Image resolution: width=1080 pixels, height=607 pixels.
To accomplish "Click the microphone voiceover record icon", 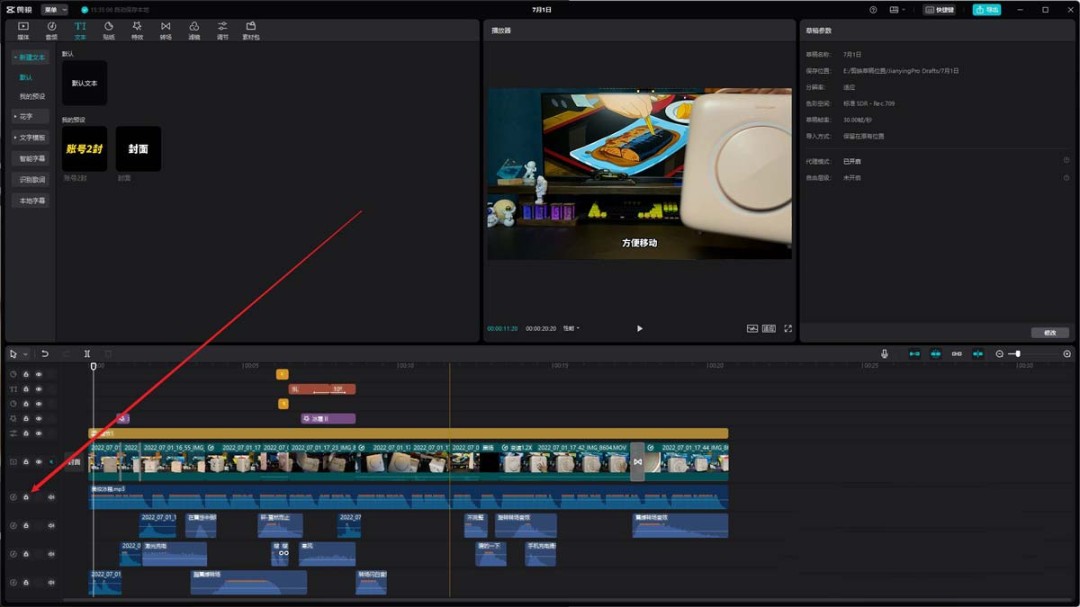I will [884, 354].
